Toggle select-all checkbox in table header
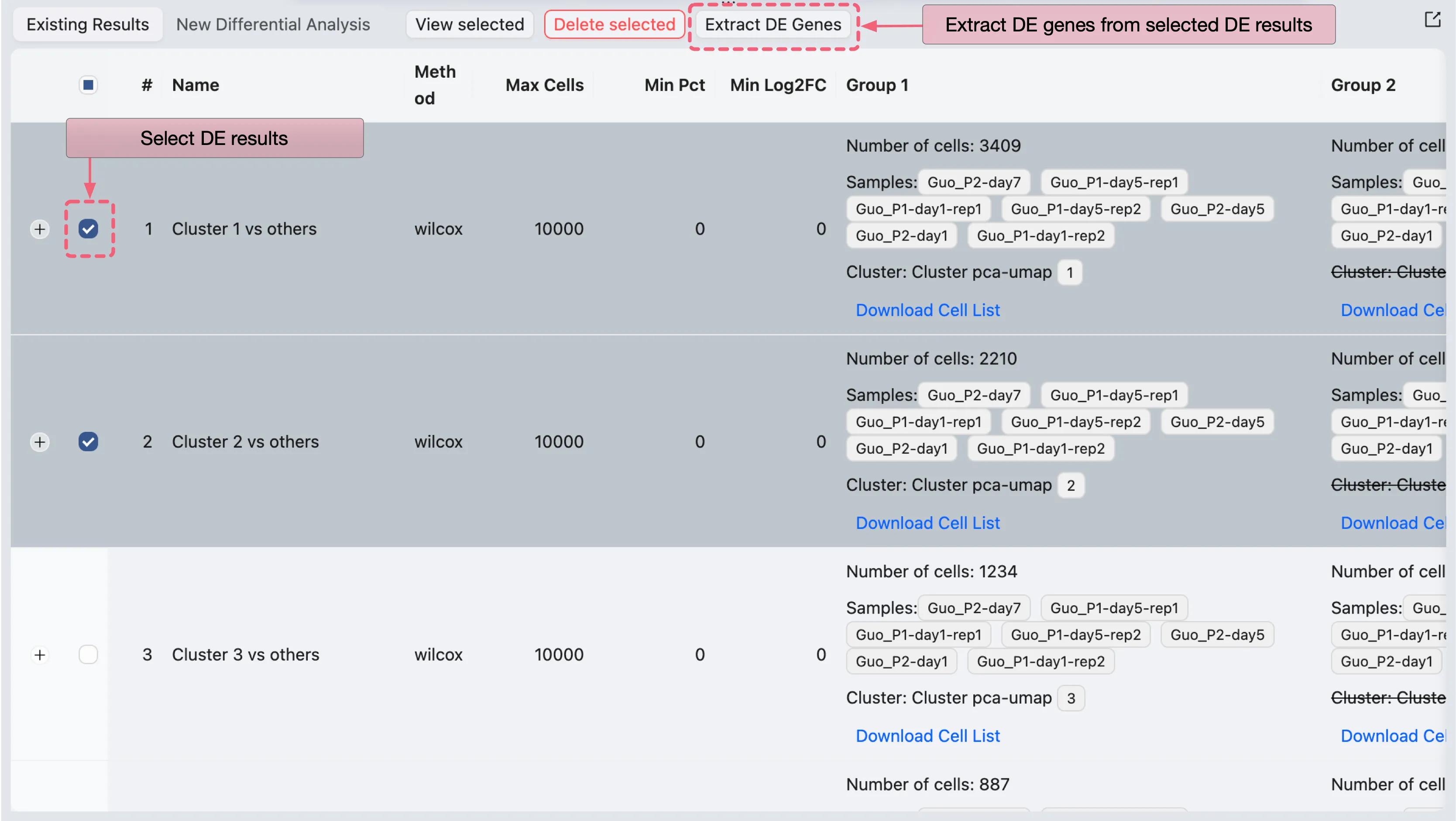This screenshot has width=1456, height=821. 88,85
